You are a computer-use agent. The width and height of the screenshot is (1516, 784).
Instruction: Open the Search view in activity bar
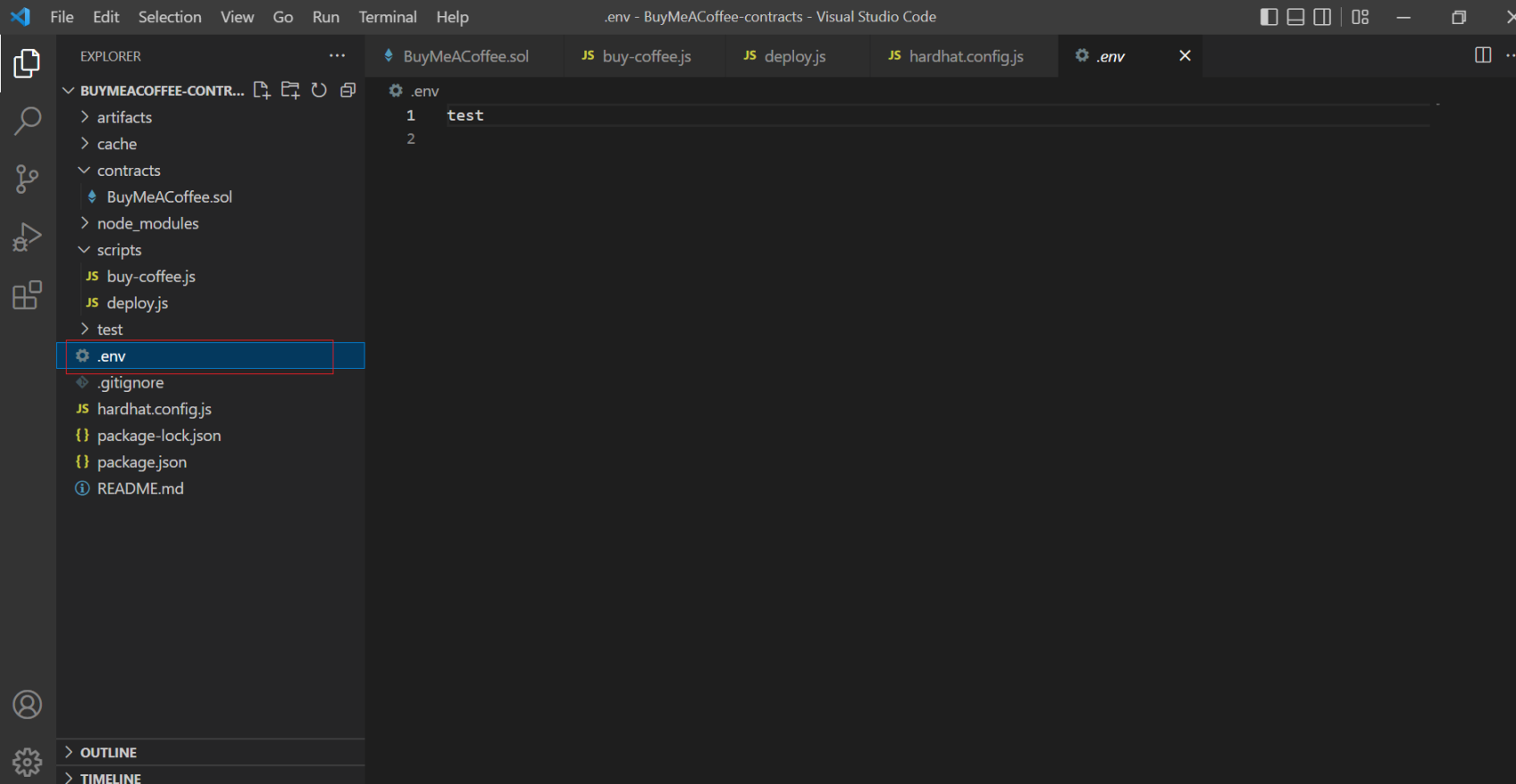point(27,121)
